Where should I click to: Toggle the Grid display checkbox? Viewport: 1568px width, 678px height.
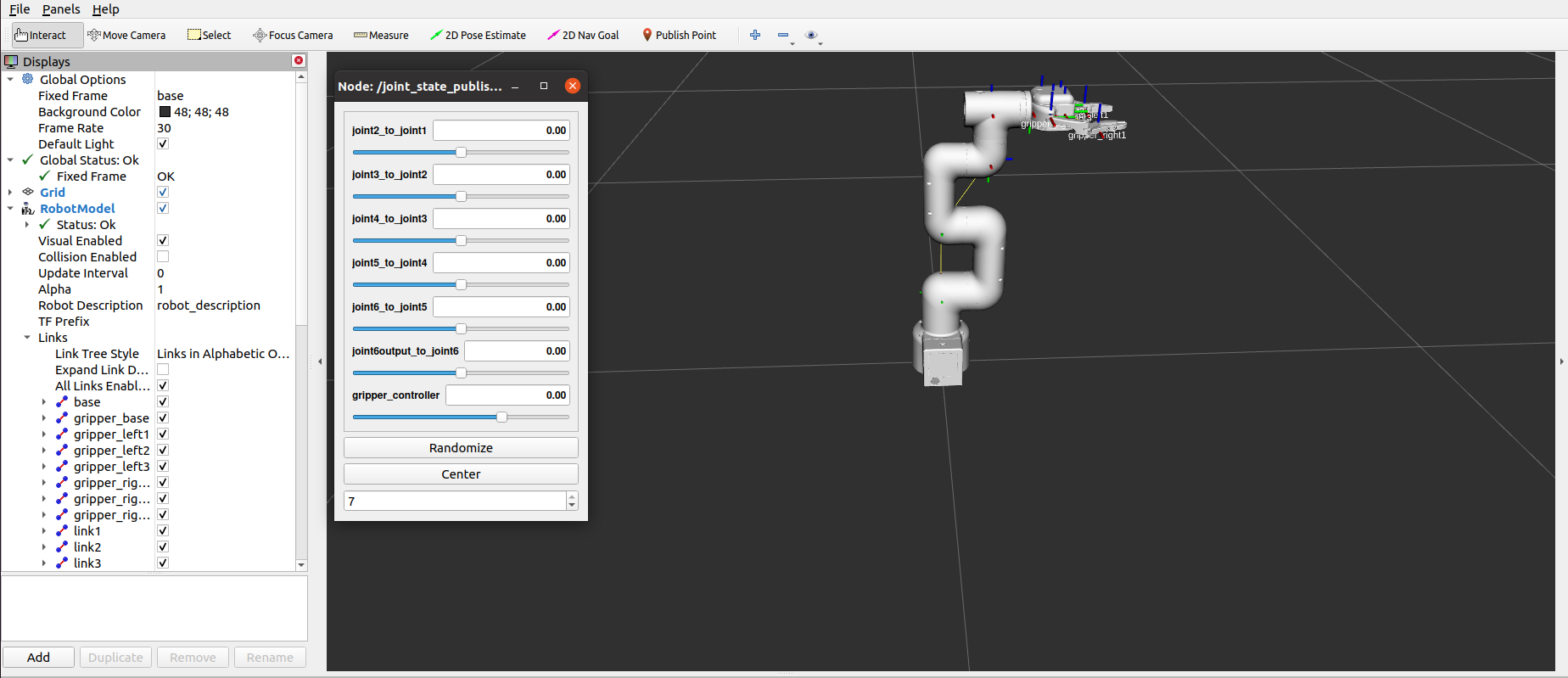[x=163, y=192]
